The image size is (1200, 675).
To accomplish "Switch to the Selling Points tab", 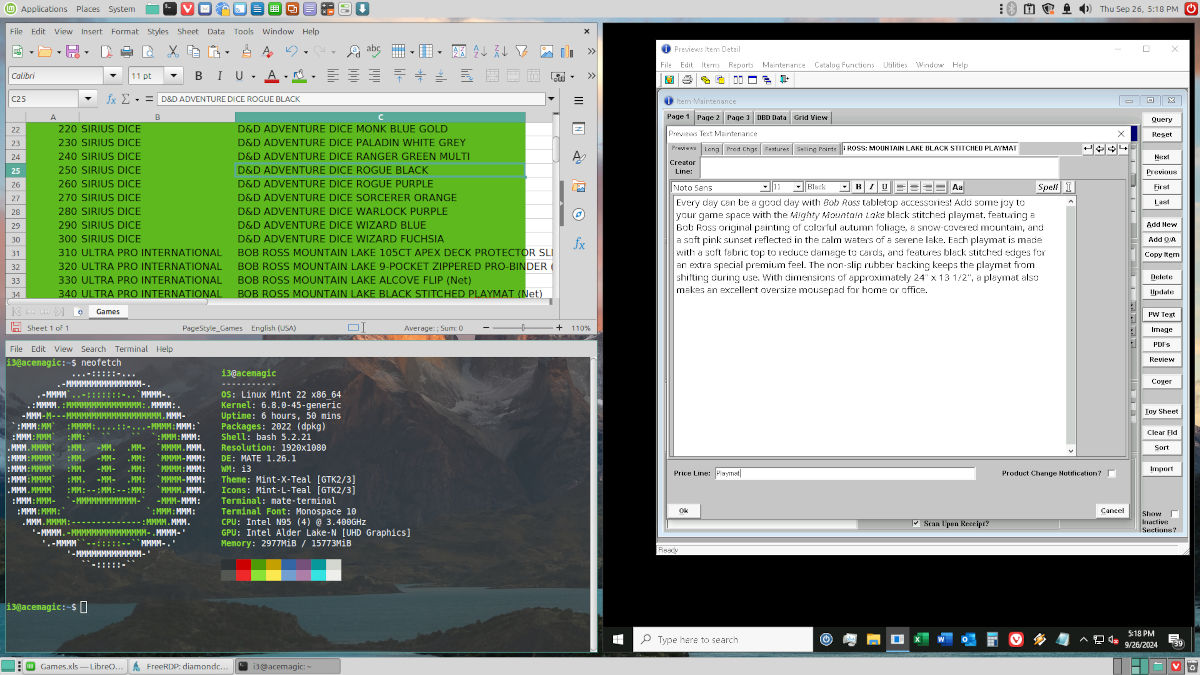I will 815,149.
